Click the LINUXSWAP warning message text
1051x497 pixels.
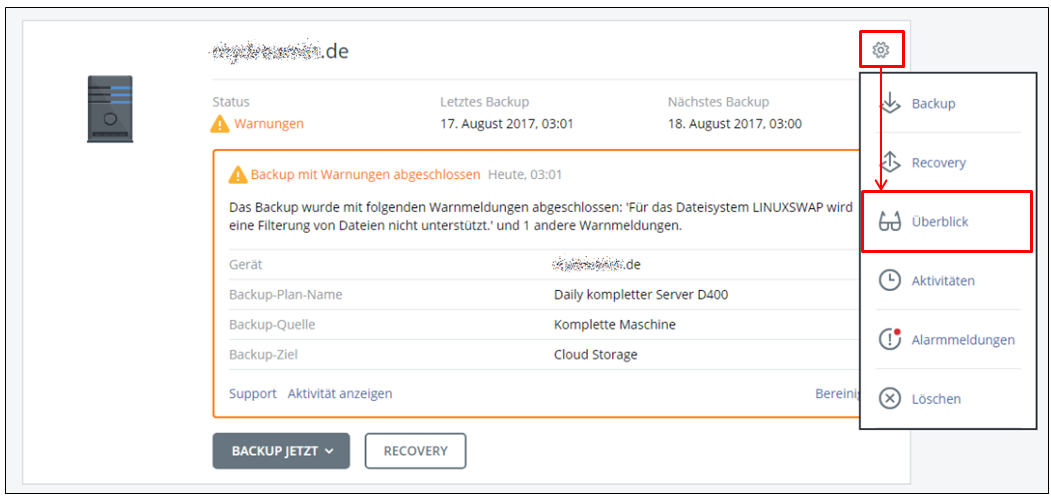(541, 217)
